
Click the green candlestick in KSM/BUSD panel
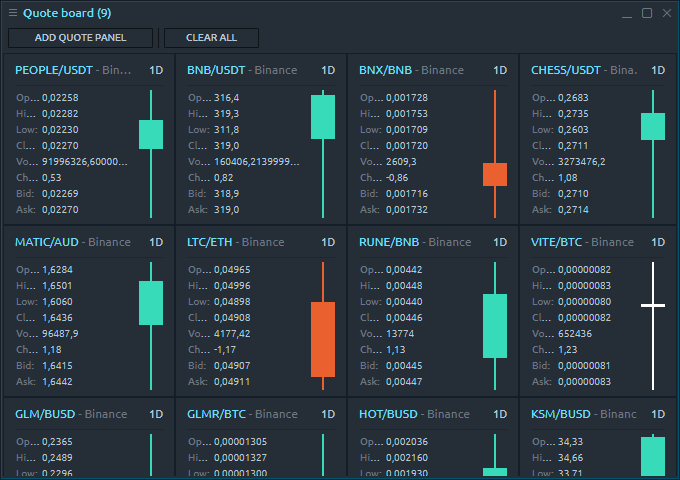point(653,456)
